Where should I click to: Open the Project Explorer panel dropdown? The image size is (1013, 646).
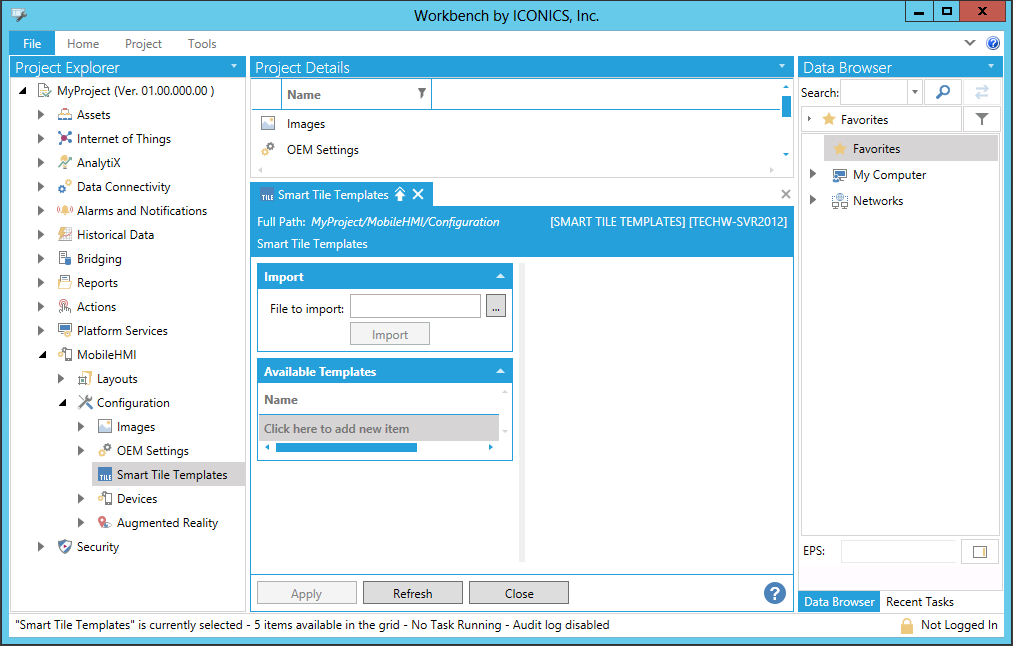click(234, 67)
